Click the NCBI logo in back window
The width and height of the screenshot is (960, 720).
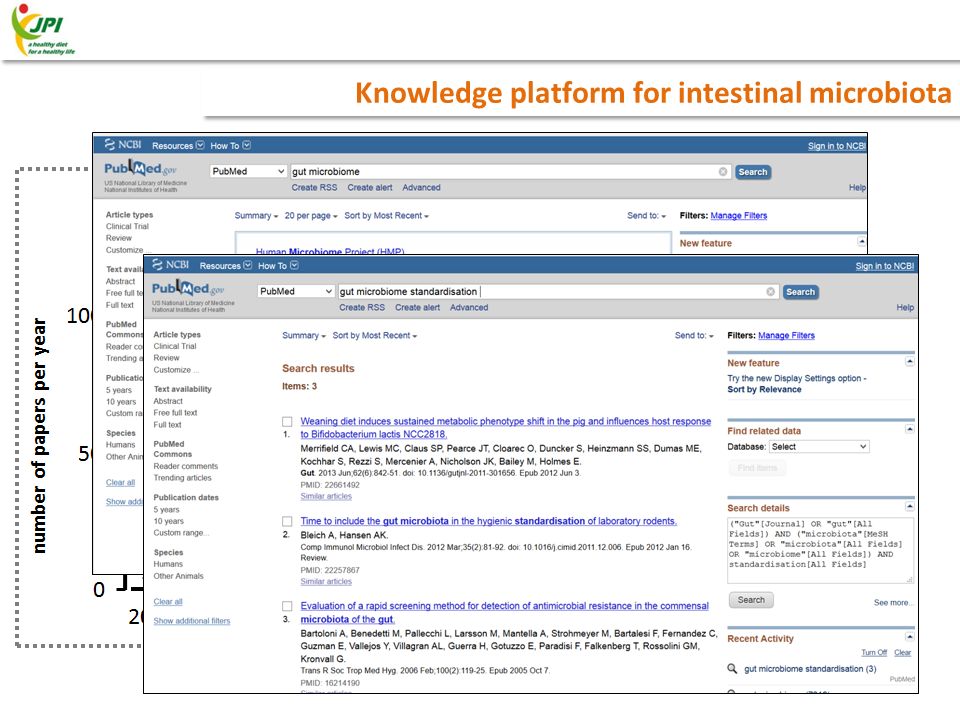coord(122,145)
